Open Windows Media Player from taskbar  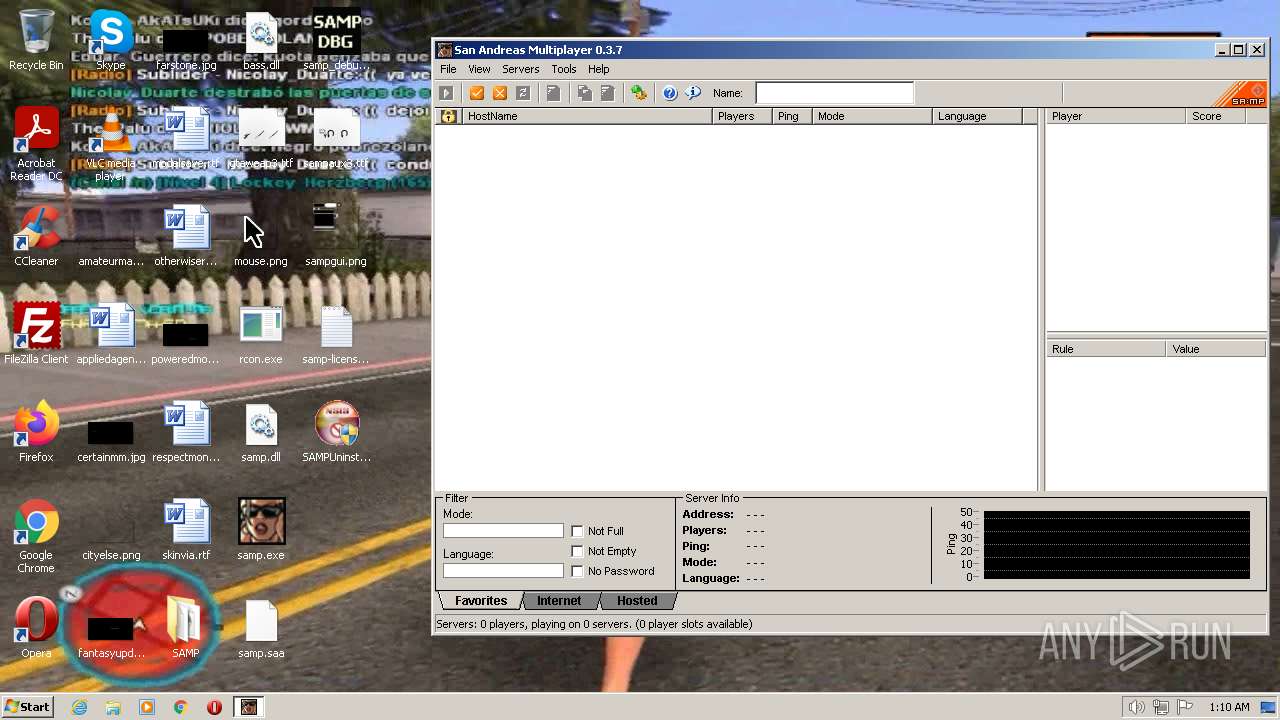147,707
